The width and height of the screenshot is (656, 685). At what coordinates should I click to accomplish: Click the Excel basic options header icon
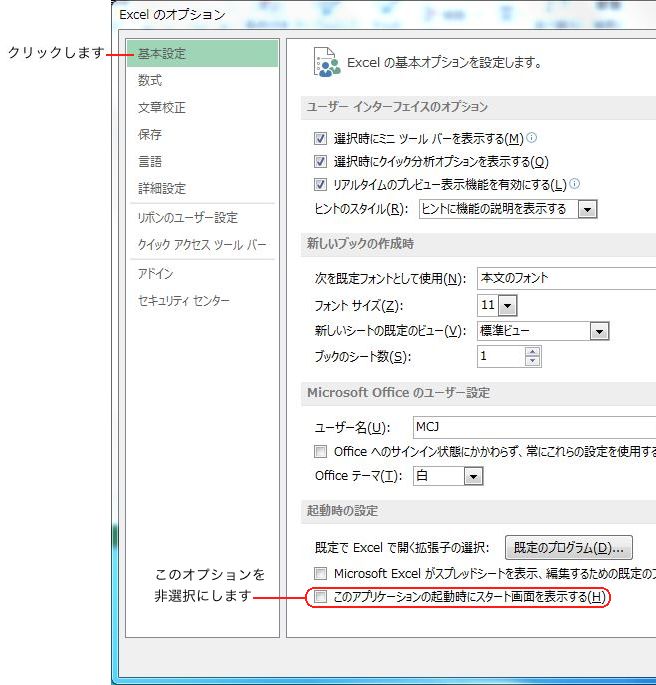pyautogui.click(x=327, y=62)
